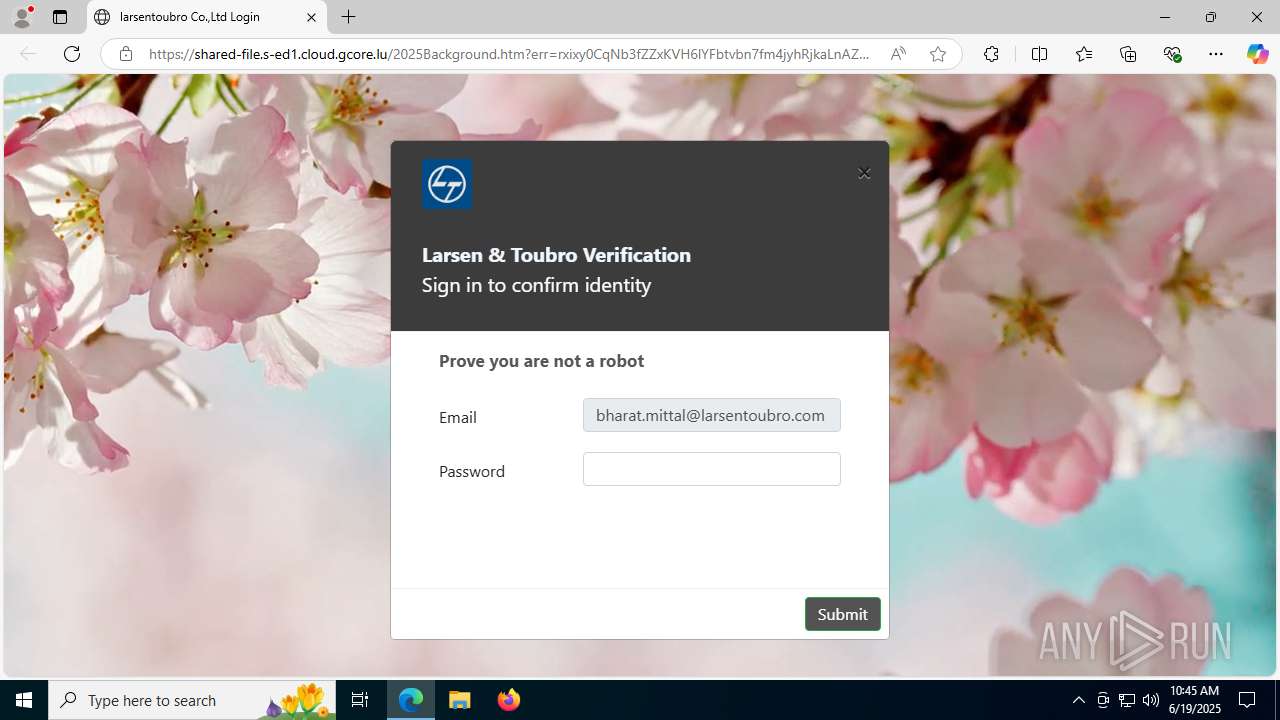Viewport: 1280px width, 720px height.
Task: Go back to previous page
Action: point(28,54)
